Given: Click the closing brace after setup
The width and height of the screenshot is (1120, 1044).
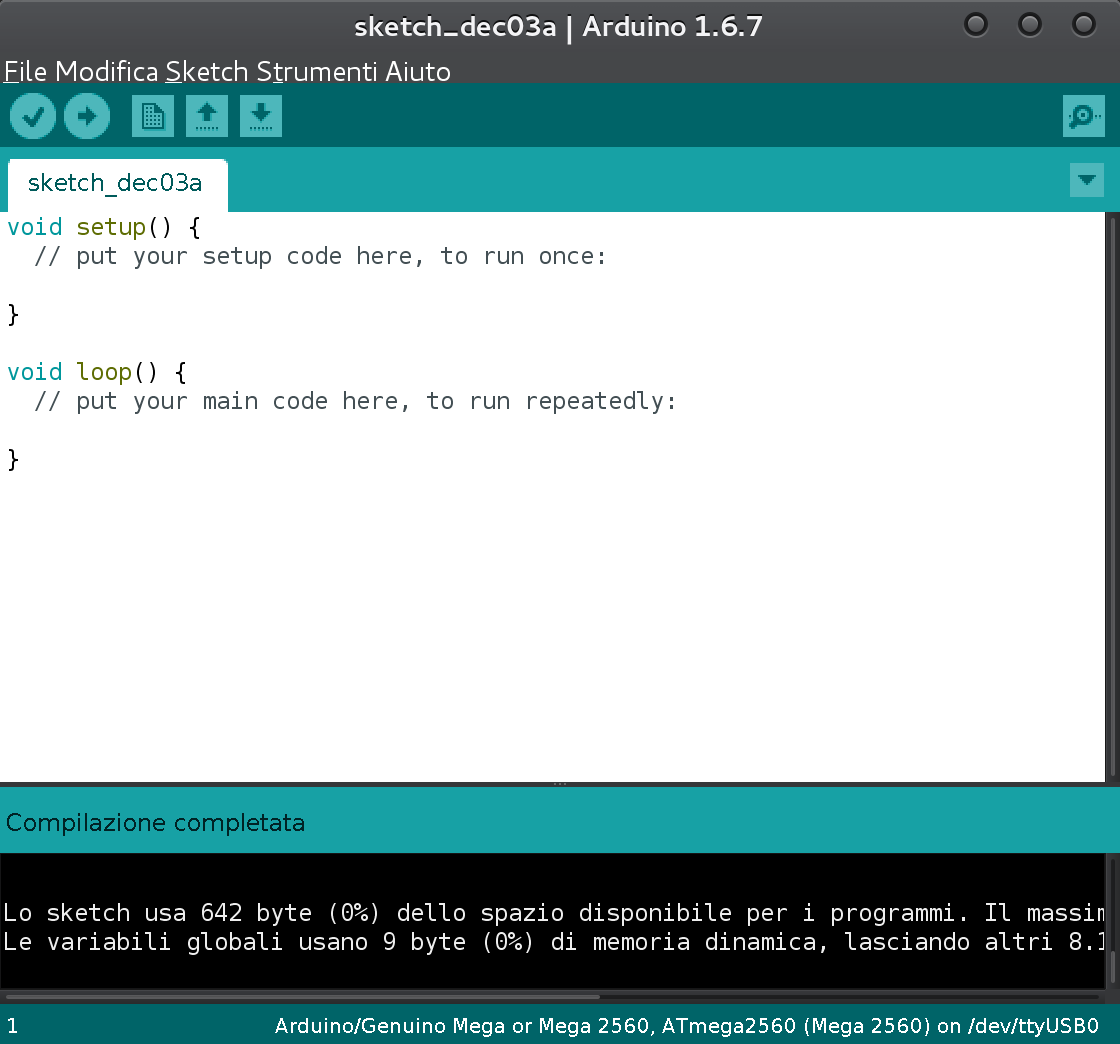Looking at the screenshot, I should pos(13,314).
